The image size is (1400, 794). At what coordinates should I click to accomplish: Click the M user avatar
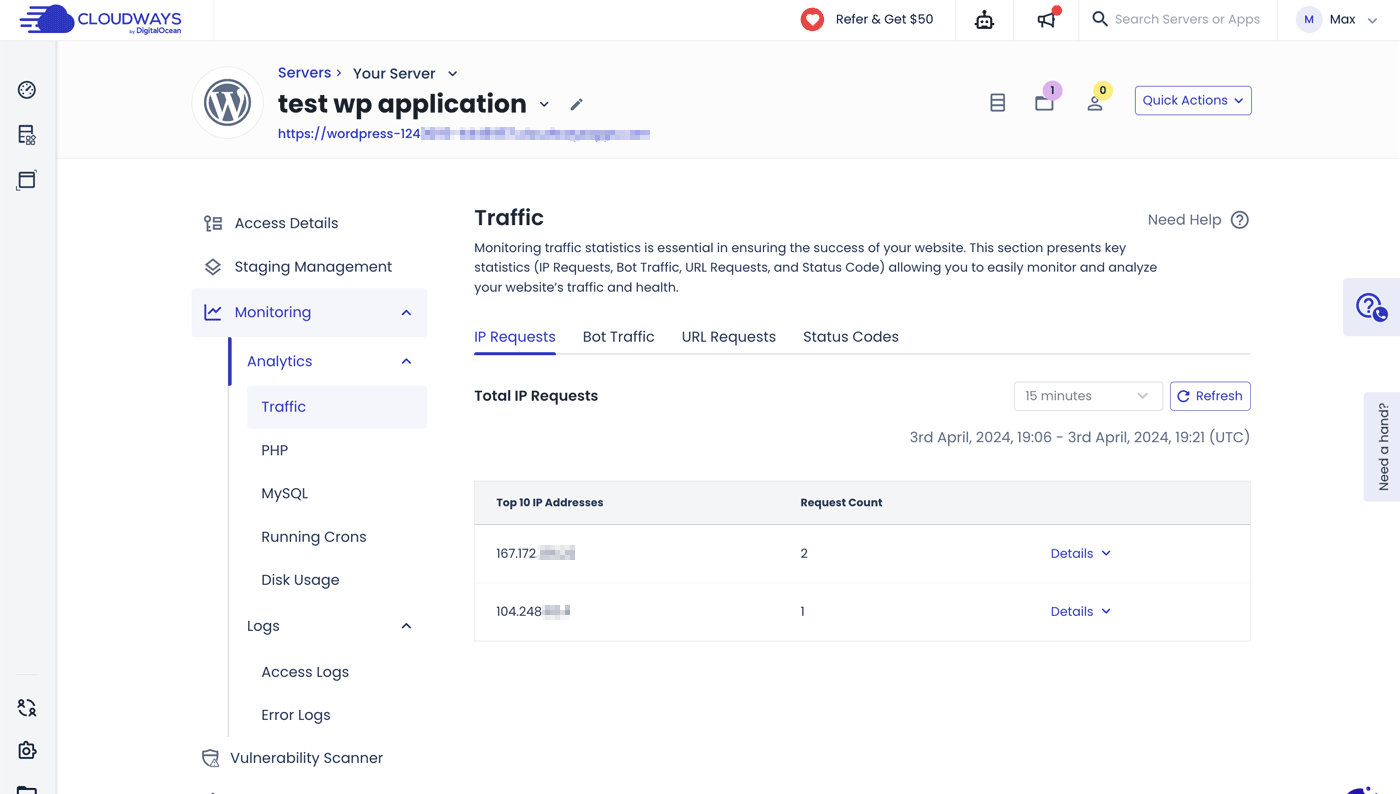click(x=1309, y=19)
